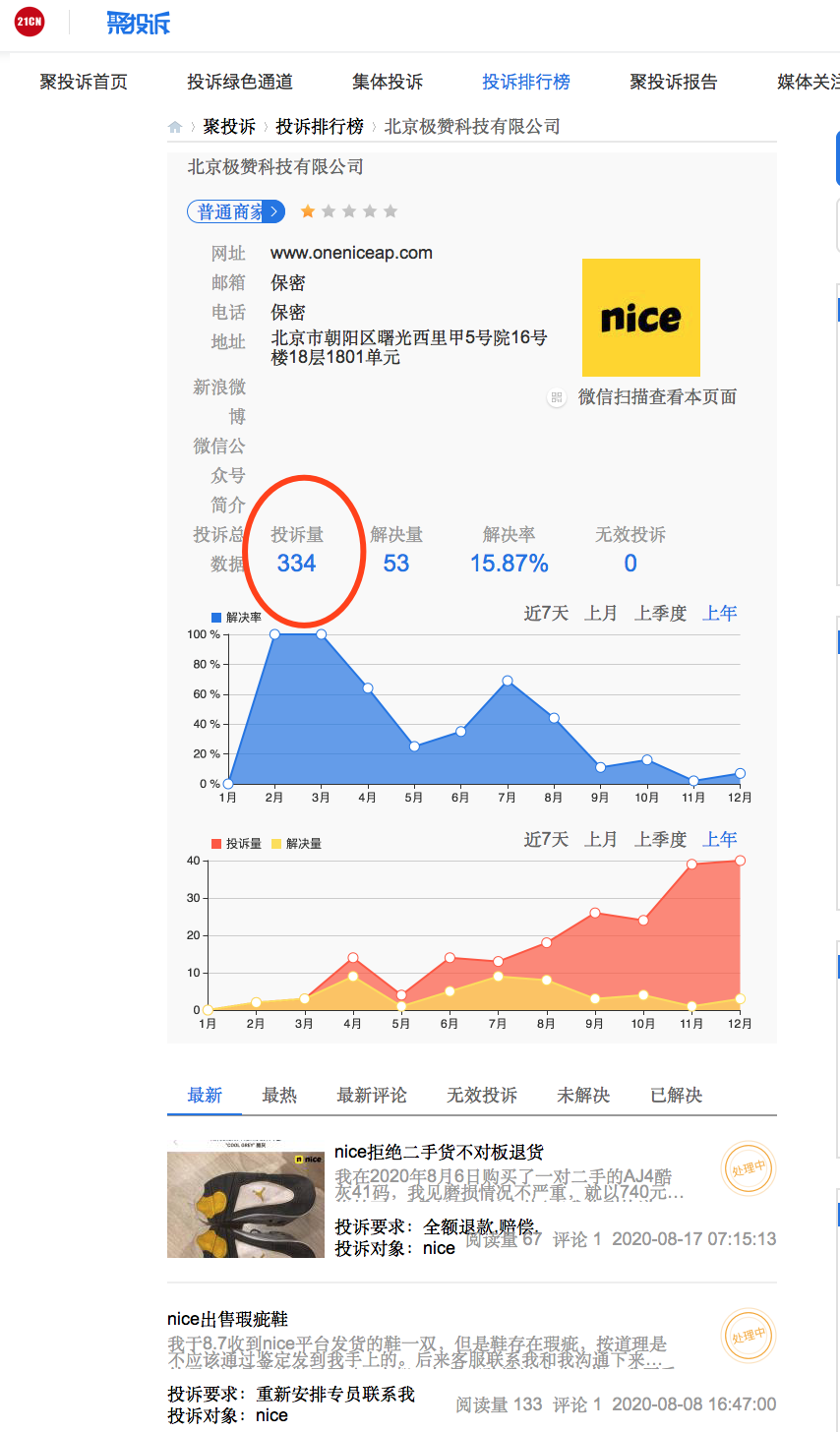Viewport: 840px width, 1432px height.
Task: Switch to 最新评论 tab
Action: point(372,1096)
